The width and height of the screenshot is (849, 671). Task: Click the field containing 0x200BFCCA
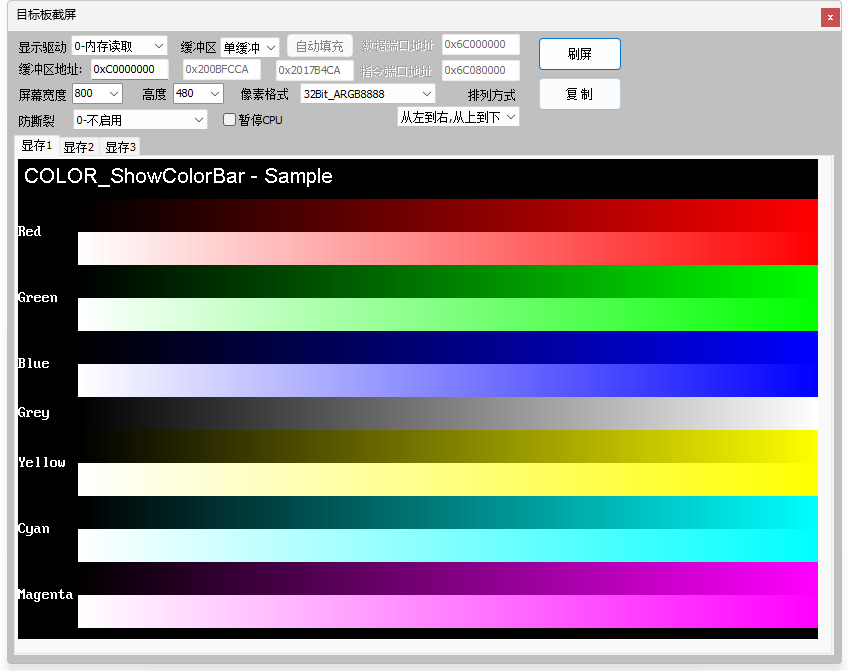pyautogui.click(x=221, y=69)
